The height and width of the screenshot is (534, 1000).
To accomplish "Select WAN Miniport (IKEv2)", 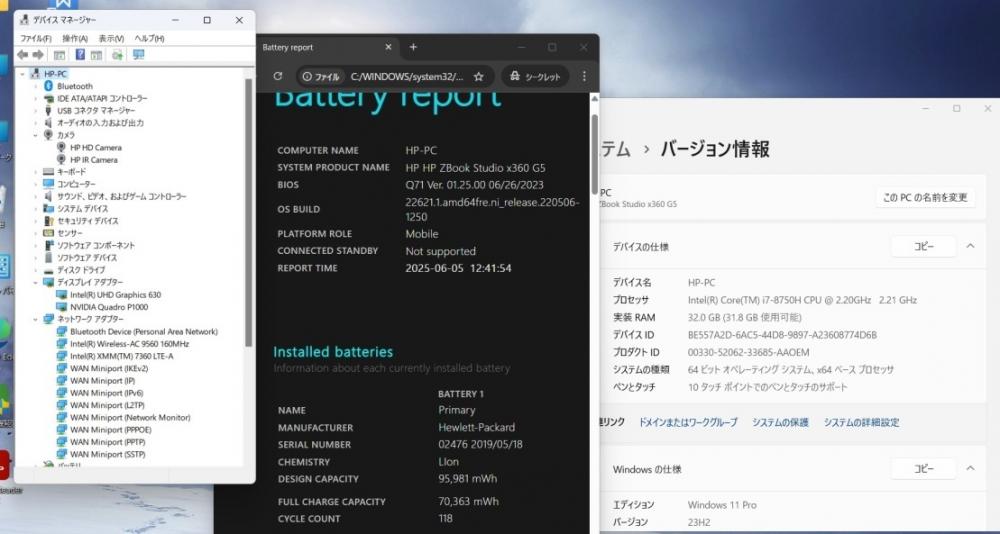I will [108, 368].
